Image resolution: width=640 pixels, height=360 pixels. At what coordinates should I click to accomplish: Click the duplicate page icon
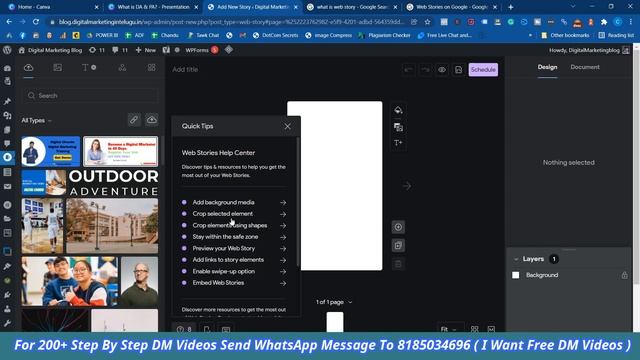398,245
